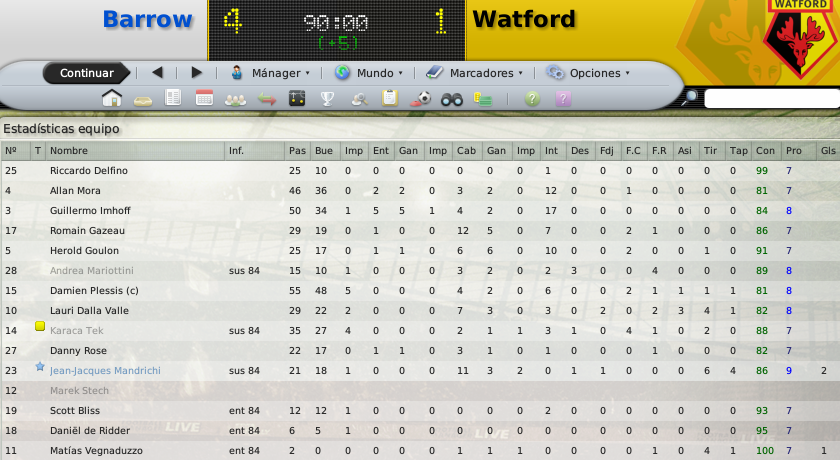
Task: Click the green help question mark icon
Action: click(532, 99)
